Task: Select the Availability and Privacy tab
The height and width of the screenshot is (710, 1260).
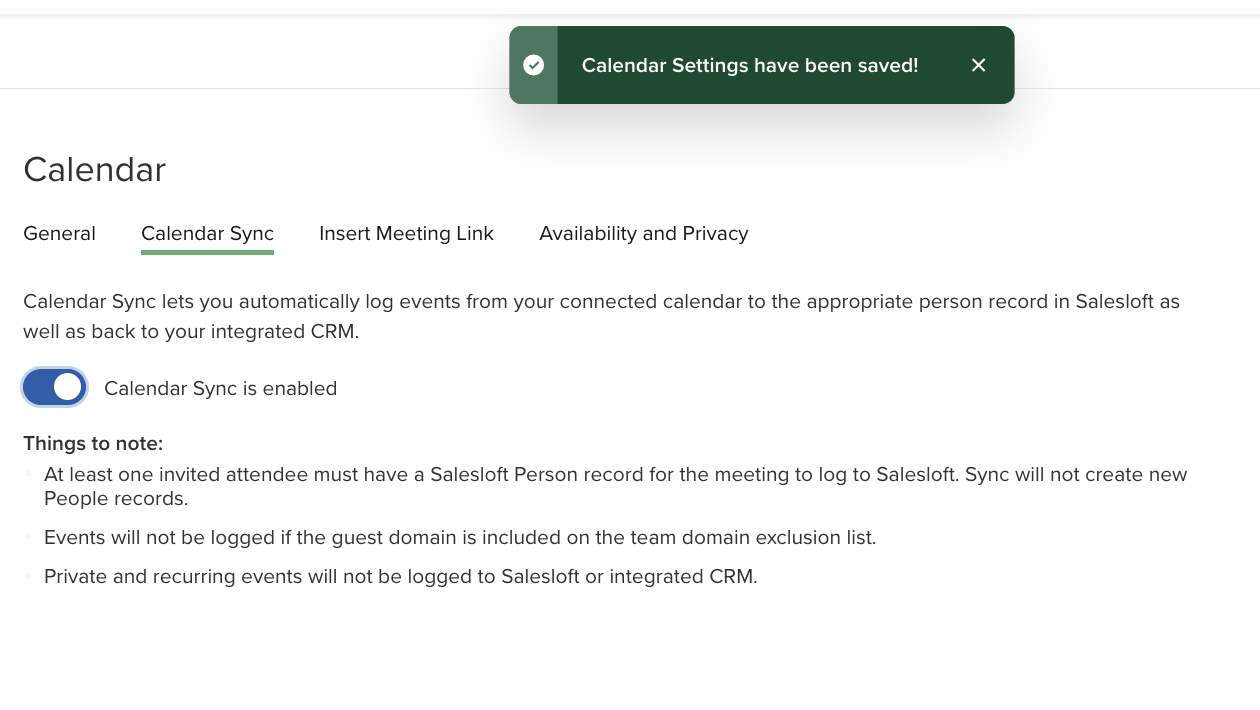Action: 643,233
